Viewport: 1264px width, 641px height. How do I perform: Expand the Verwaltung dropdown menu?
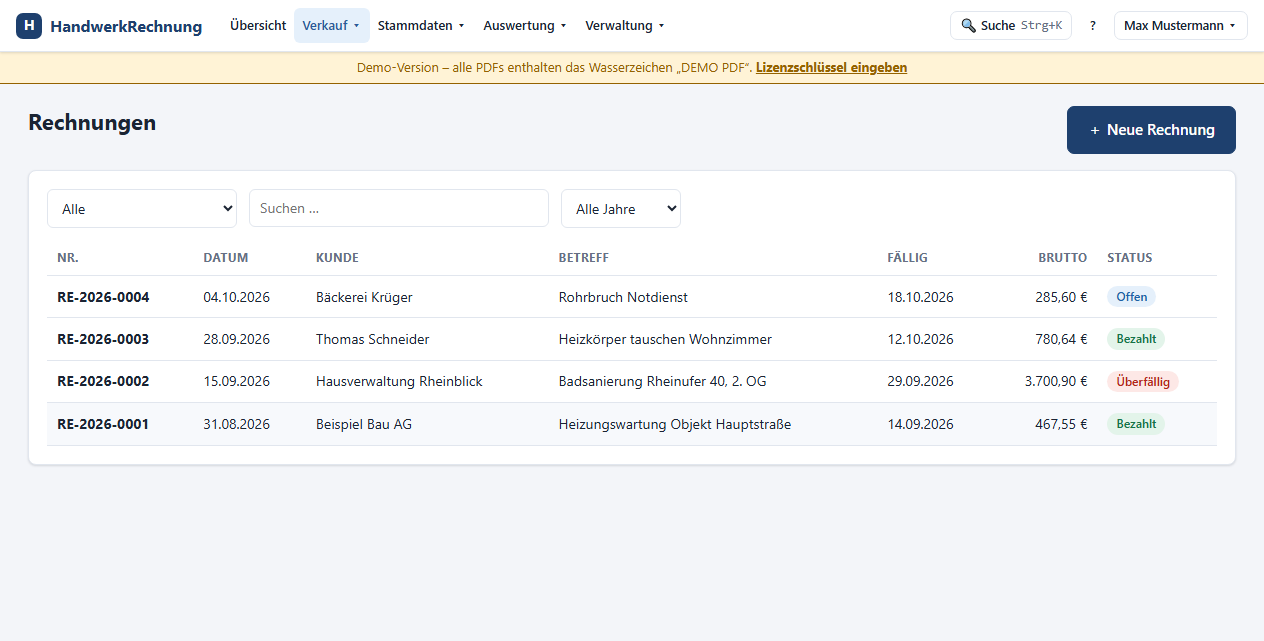(x=625, y=26)
